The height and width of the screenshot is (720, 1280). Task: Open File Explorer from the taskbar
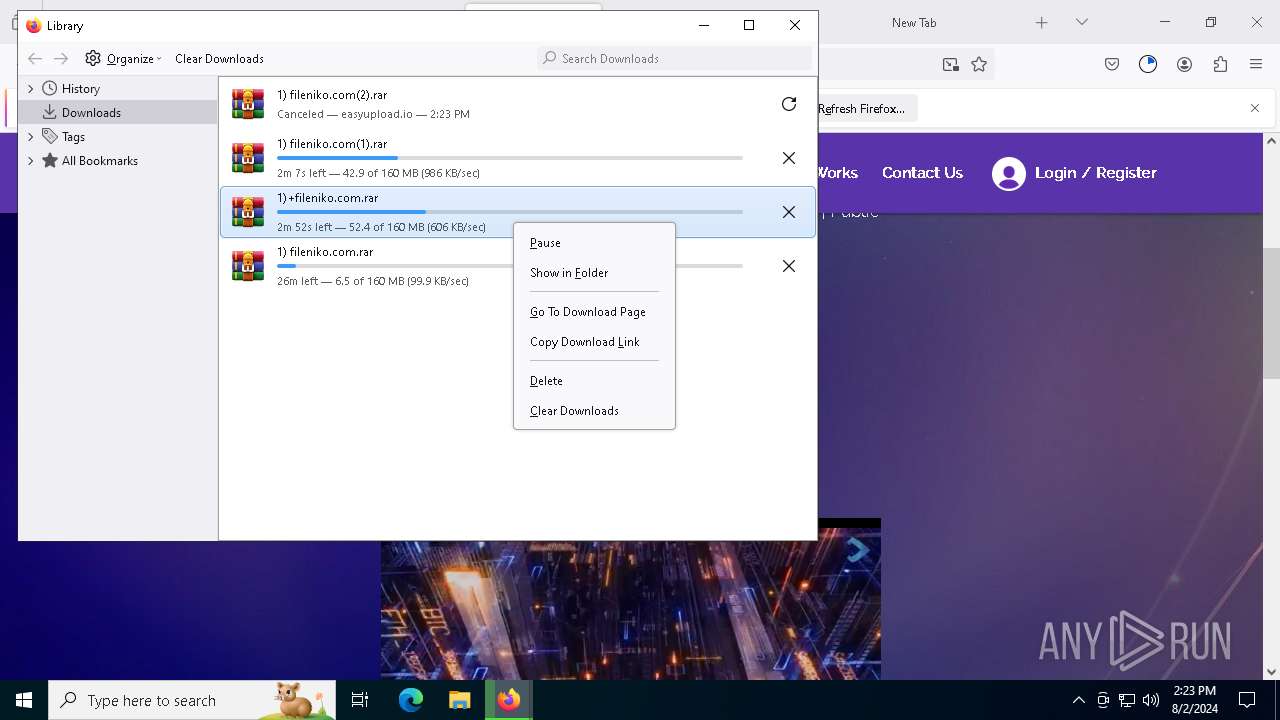[x=459, y=700]
